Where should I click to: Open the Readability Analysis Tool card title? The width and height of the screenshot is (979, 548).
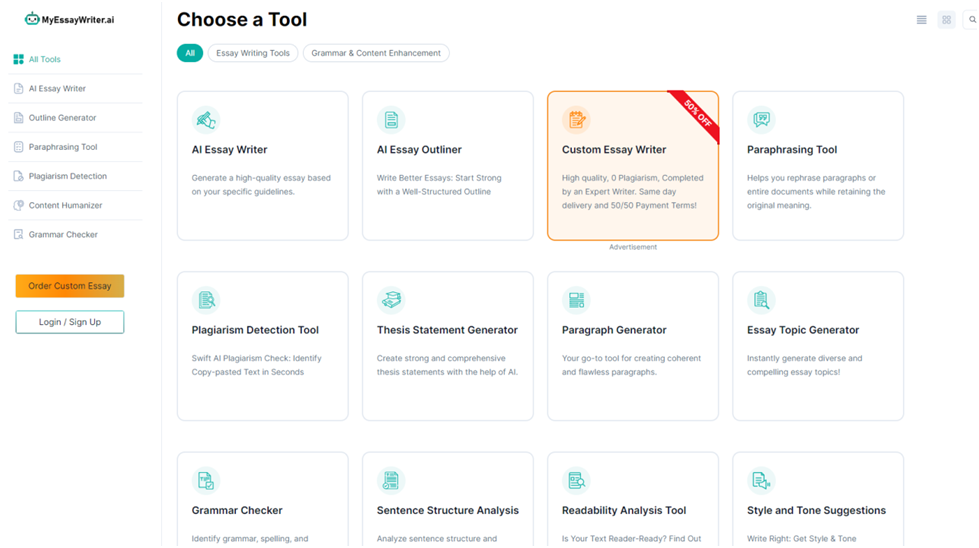624,511
